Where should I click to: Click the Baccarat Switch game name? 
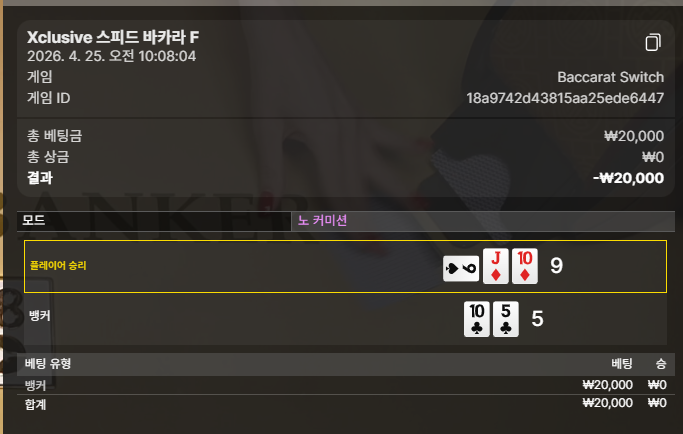[611, 77]
